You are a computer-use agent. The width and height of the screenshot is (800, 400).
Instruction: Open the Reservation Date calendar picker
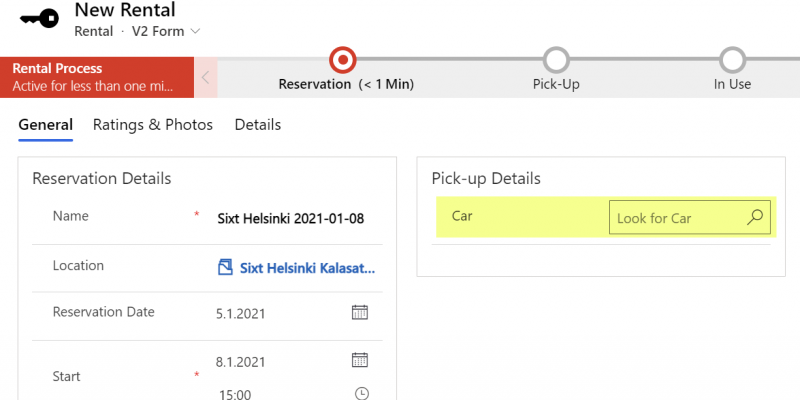tap(360, 312)
